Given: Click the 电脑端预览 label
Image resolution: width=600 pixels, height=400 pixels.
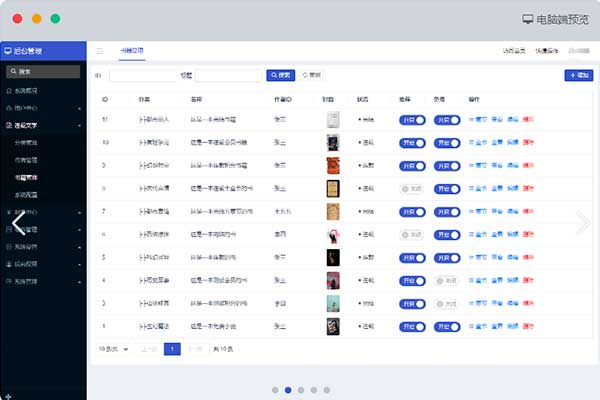Looking at the screenshot, I should tap(562, 19).
